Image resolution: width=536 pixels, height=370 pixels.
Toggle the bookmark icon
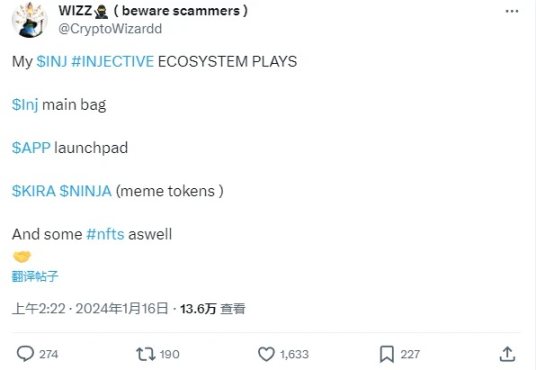387,354
